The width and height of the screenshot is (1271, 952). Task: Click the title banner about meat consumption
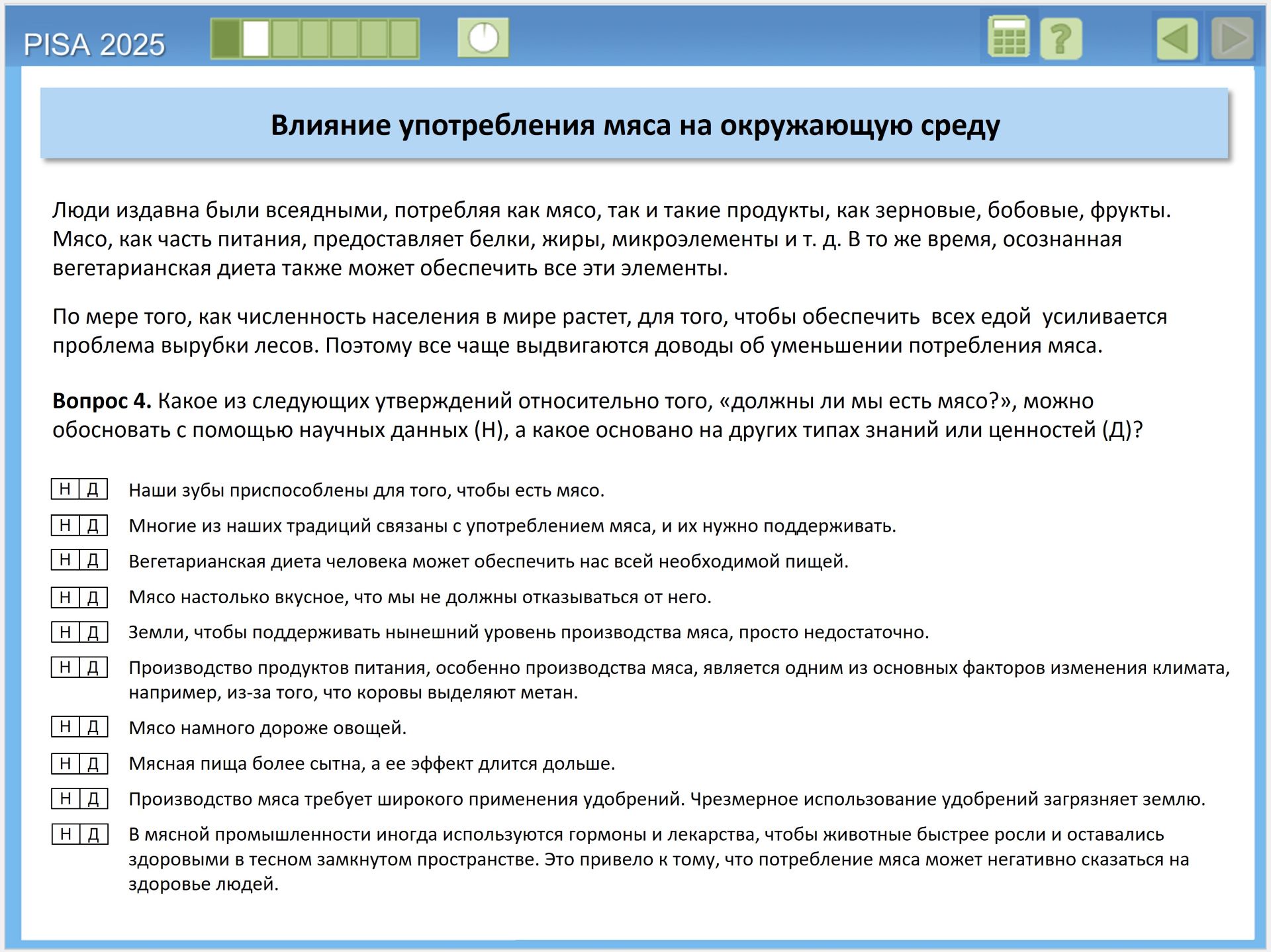(x=634, y=124)
